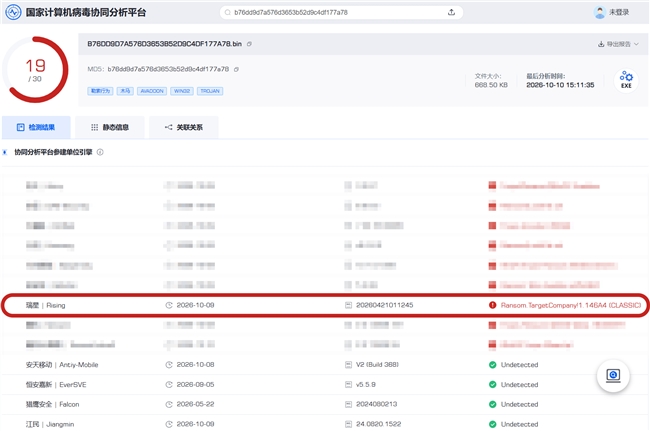Click the 19/30 detection score gauge
The width and height of the screenshot is (650, 431).
point(35,70)
